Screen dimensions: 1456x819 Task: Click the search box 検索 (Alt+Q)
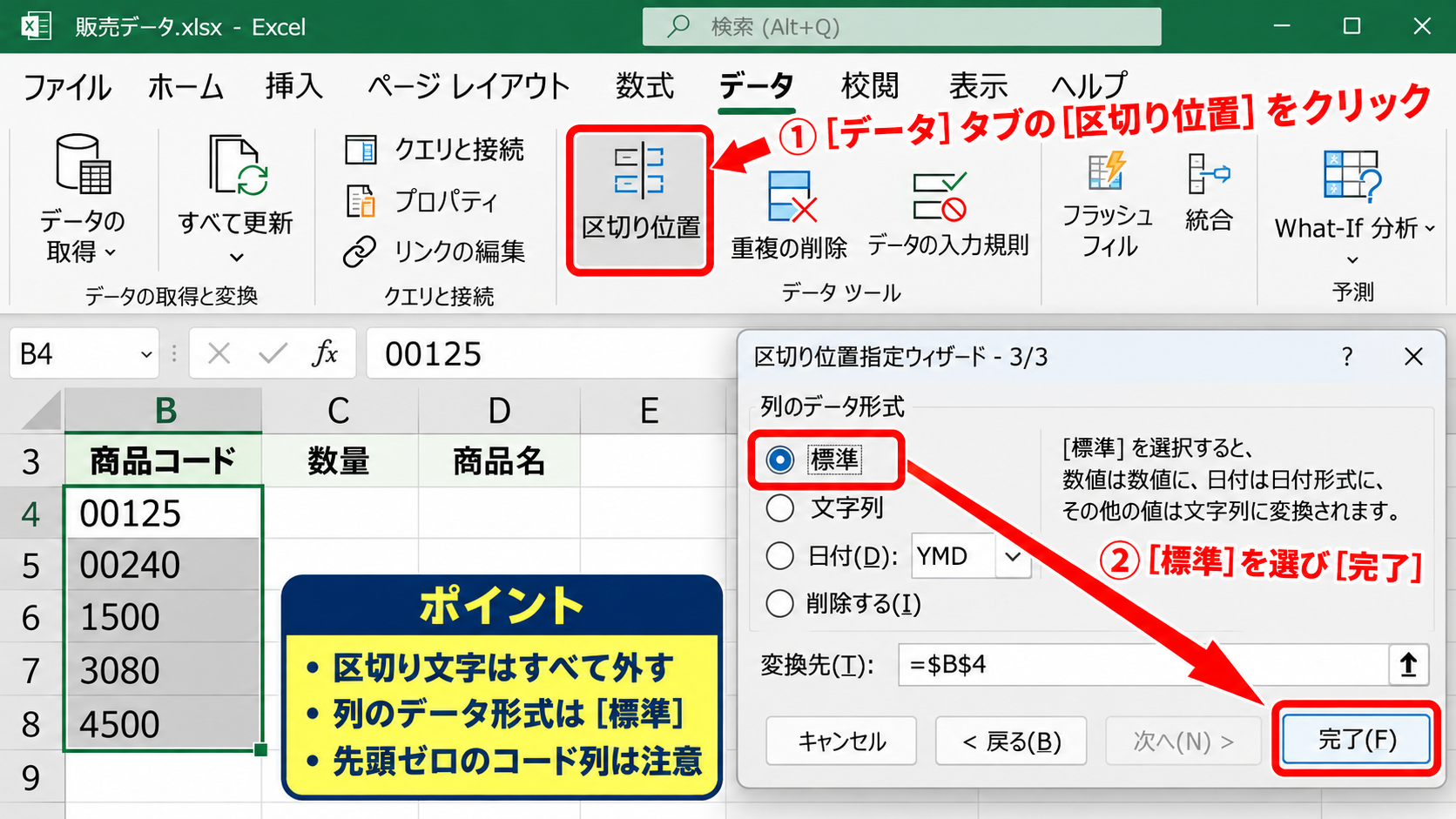click(x=901, y=26)
